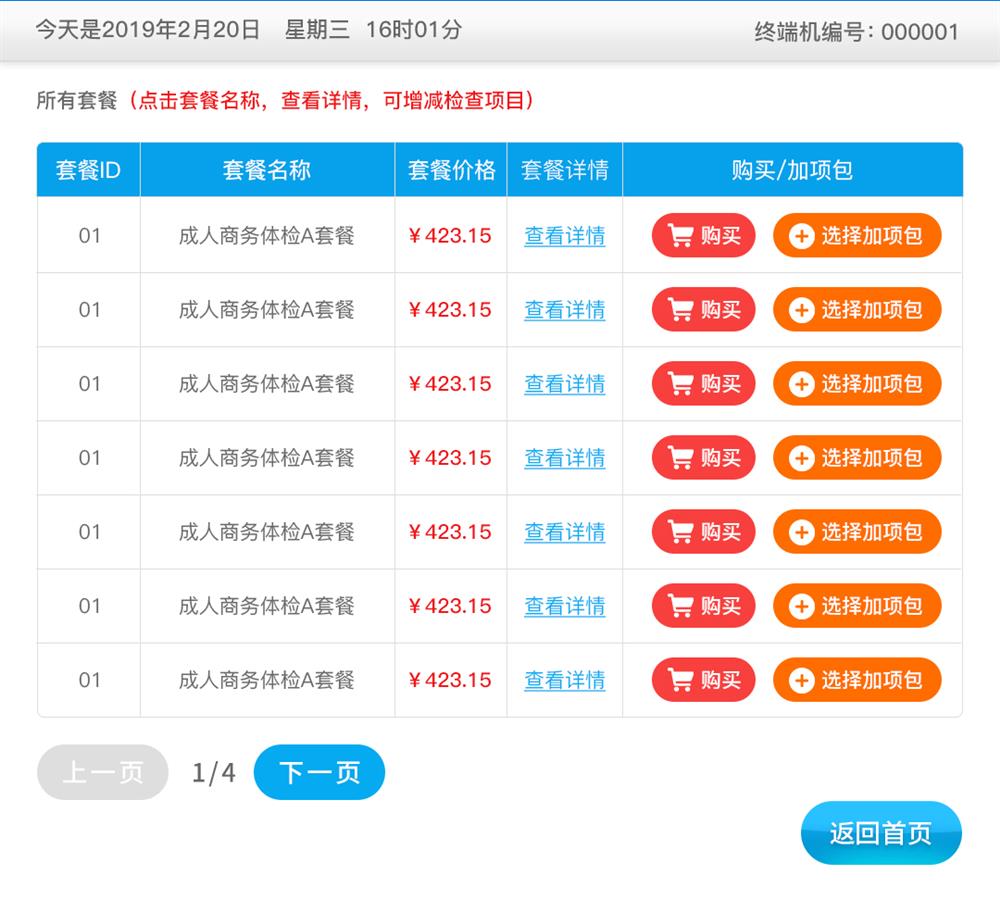The height and width of the screenshot is (912, 1000).
Task: Click the 购买/加项包 column header
Action: coord(792,170)
